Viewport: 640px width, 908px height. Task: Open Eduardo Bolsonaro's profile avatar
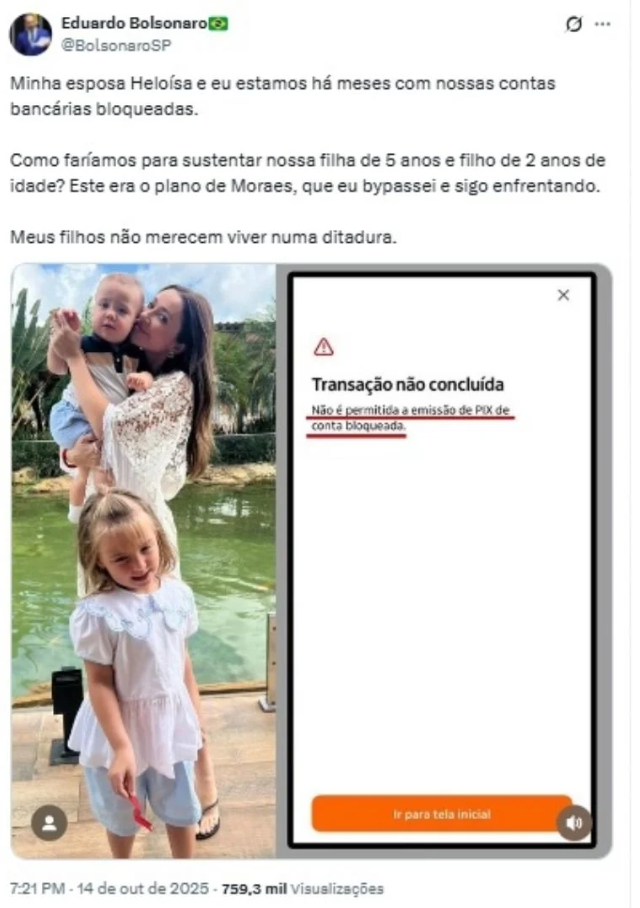click(x=30, y=34)
